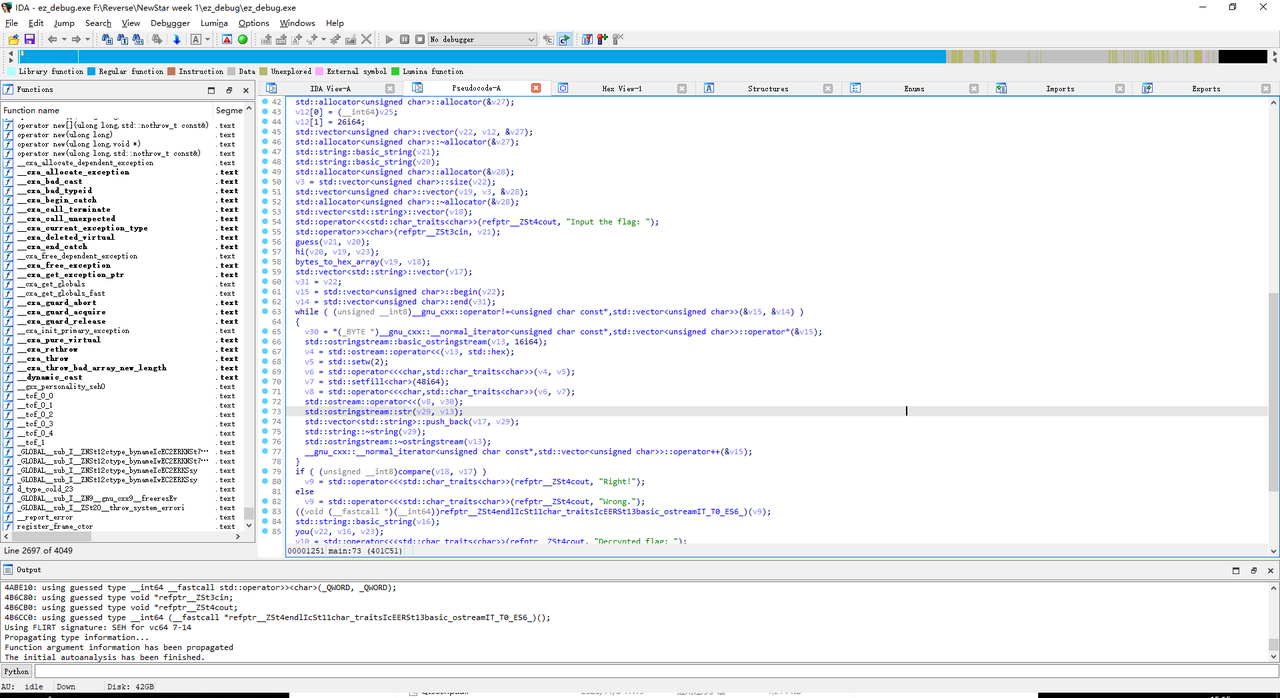Open the Debugger menu
Screen dimensions: 1280x698
[169, 23]
